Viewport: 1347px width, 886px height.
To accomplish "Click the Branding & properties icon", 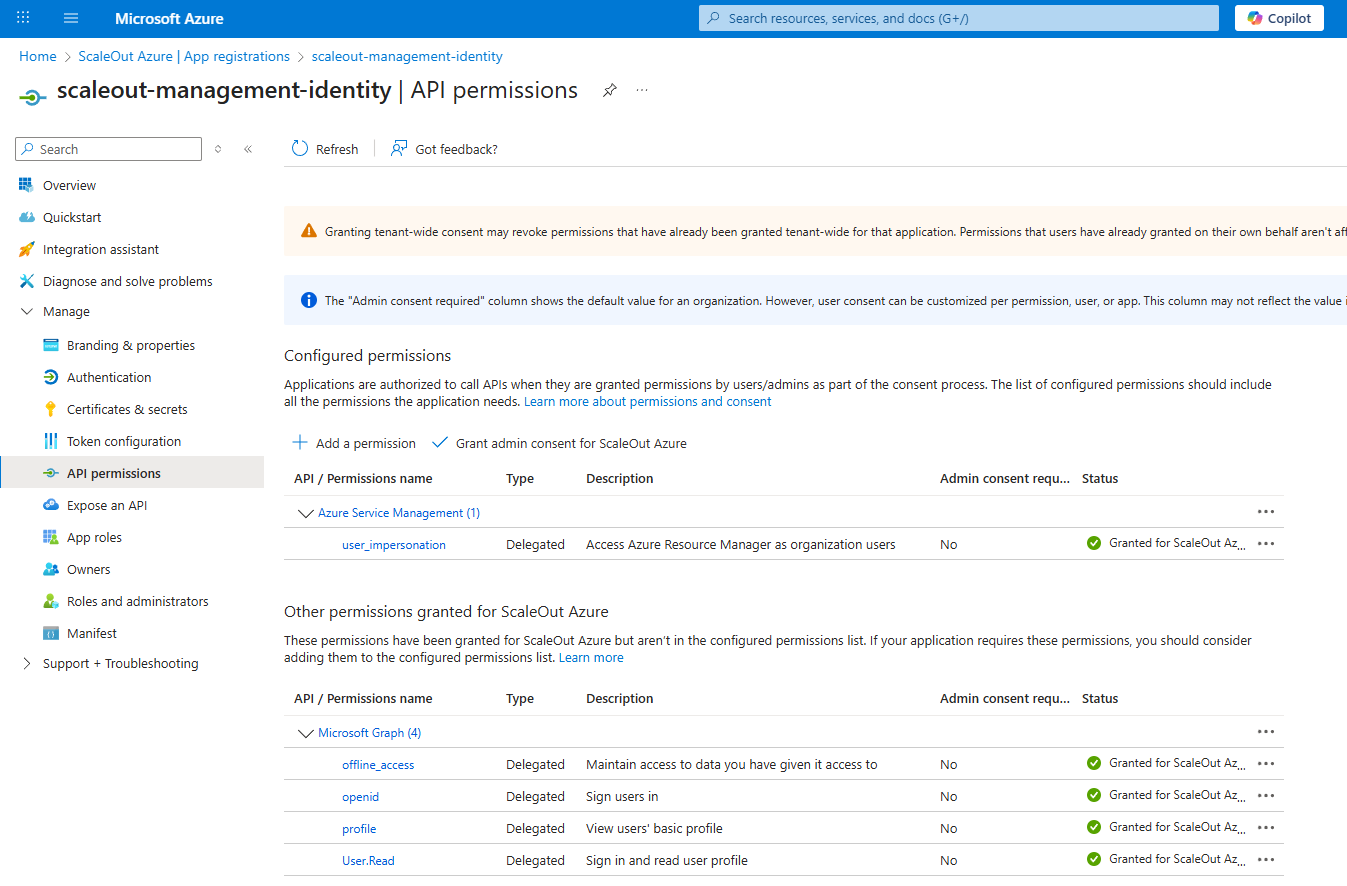I will [51, 345].
